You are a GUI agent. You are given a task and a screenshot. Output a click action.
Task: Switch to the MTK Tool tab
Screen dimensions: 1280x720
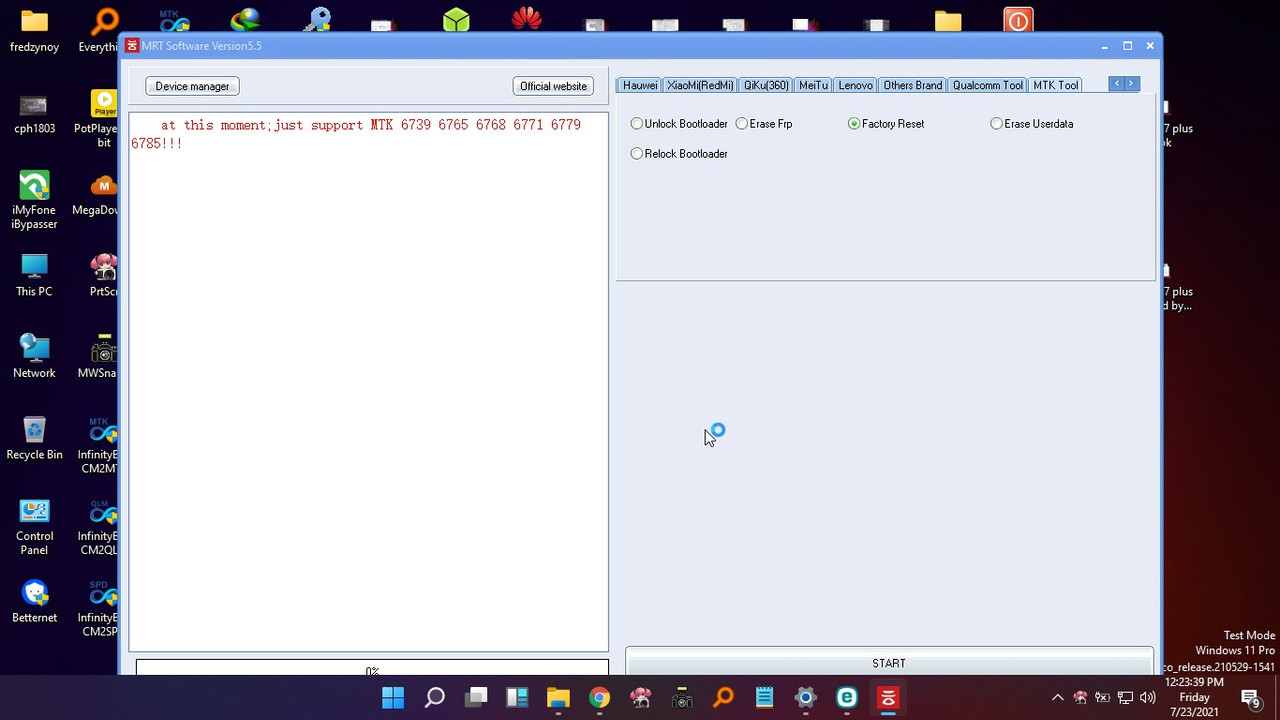pyautogui.click(x=1056, y=85)
